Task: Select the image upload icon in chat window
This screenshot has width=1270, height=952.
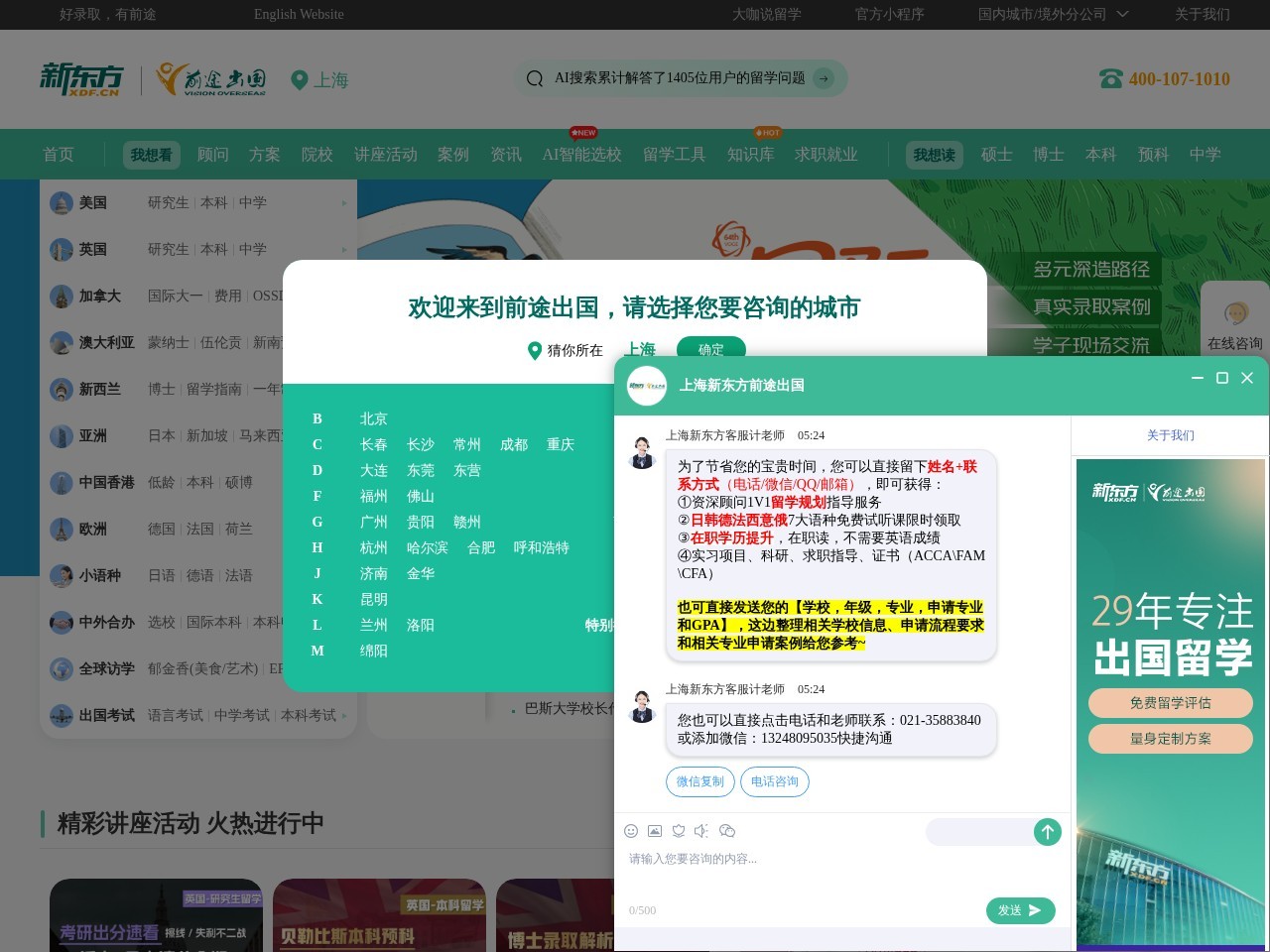Action: 655,831
